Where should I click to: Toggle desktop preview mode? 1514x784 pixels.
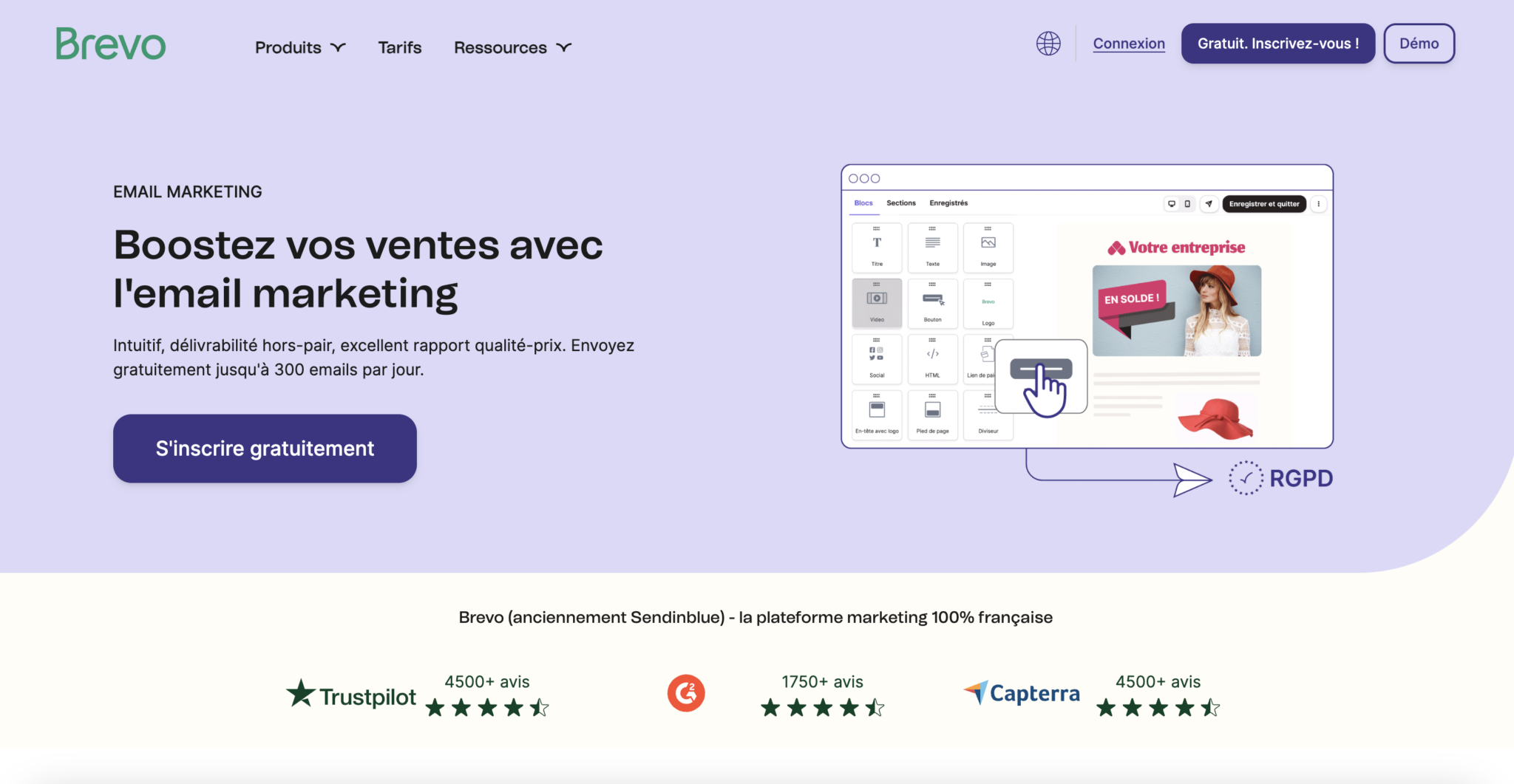pyautogui.click(x=1172, y=204)
